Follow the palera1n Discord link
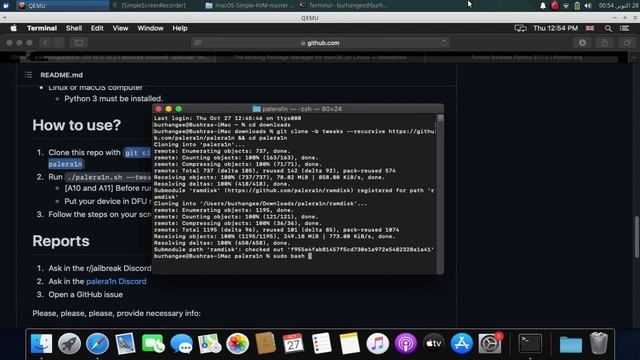Image resolution: width=640 pixels, height=360 pixels. click(116, 281)
